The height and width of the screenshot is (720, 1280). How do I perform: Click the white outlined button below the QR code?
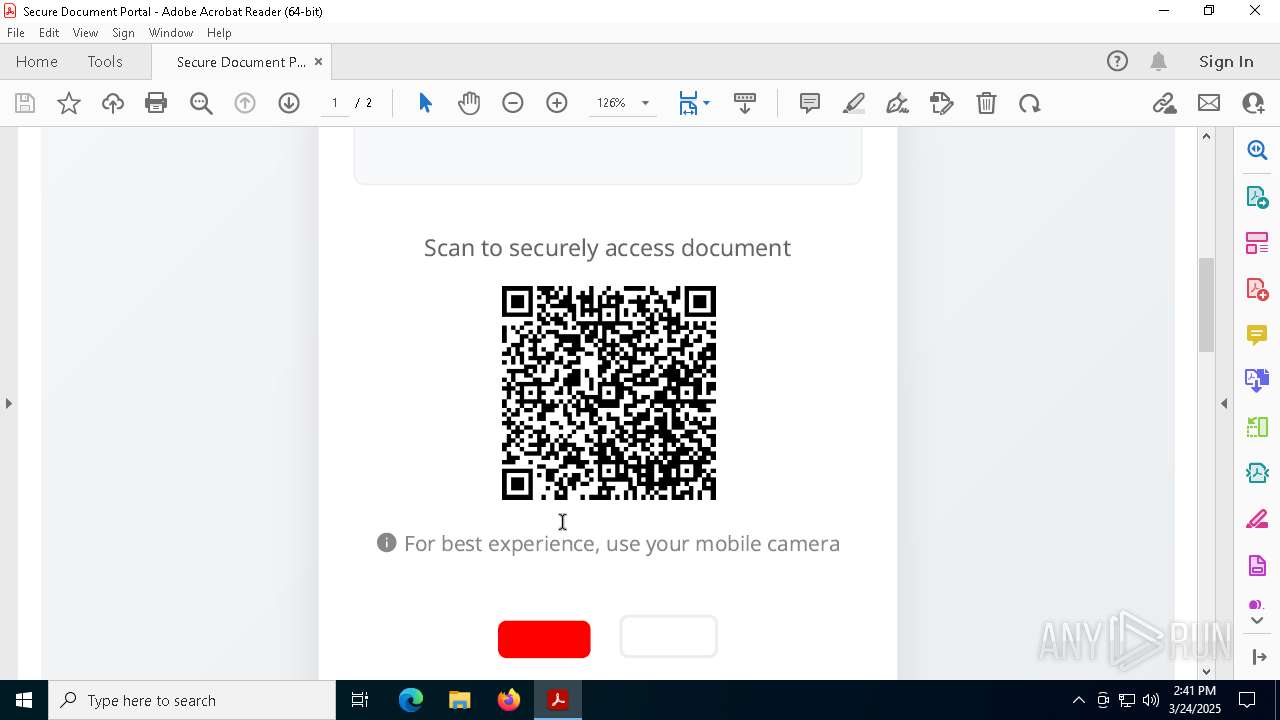(669, 636)
